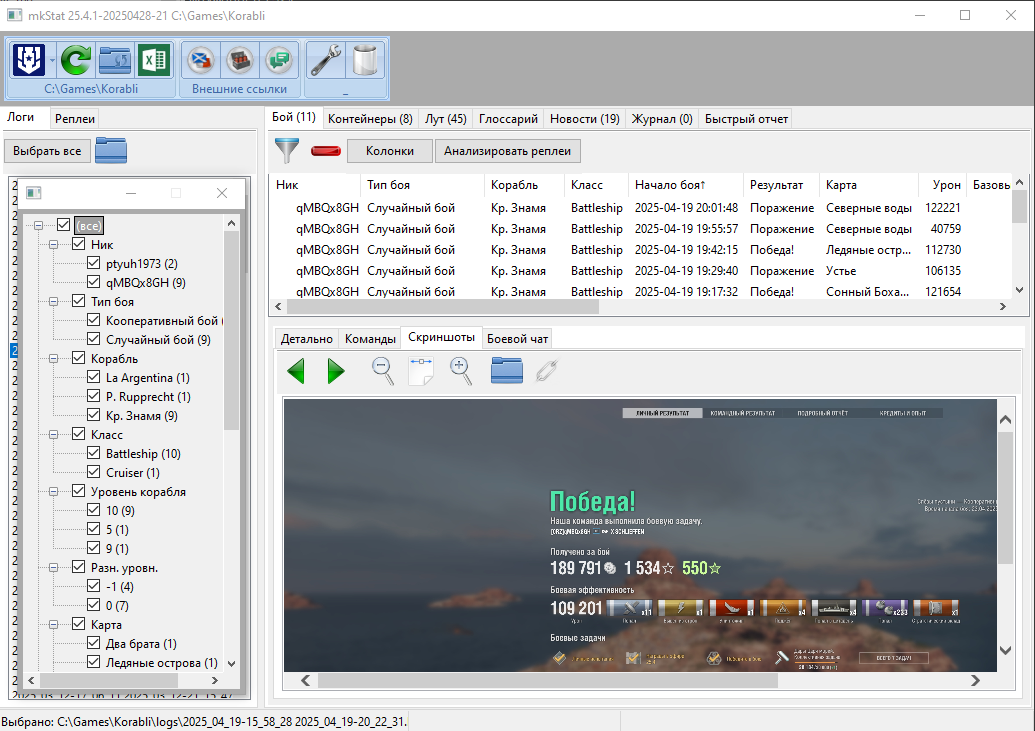
Task: Uncheck the qMBQx8GH (9) nickname filter
Action: tap(94, 283)
